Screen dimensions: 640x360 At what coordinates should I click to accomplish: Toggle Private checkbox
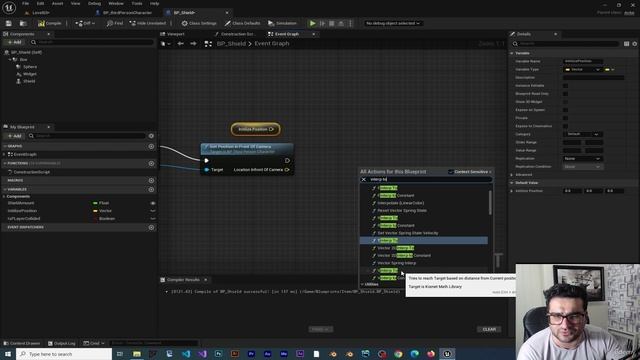(565, 118)
